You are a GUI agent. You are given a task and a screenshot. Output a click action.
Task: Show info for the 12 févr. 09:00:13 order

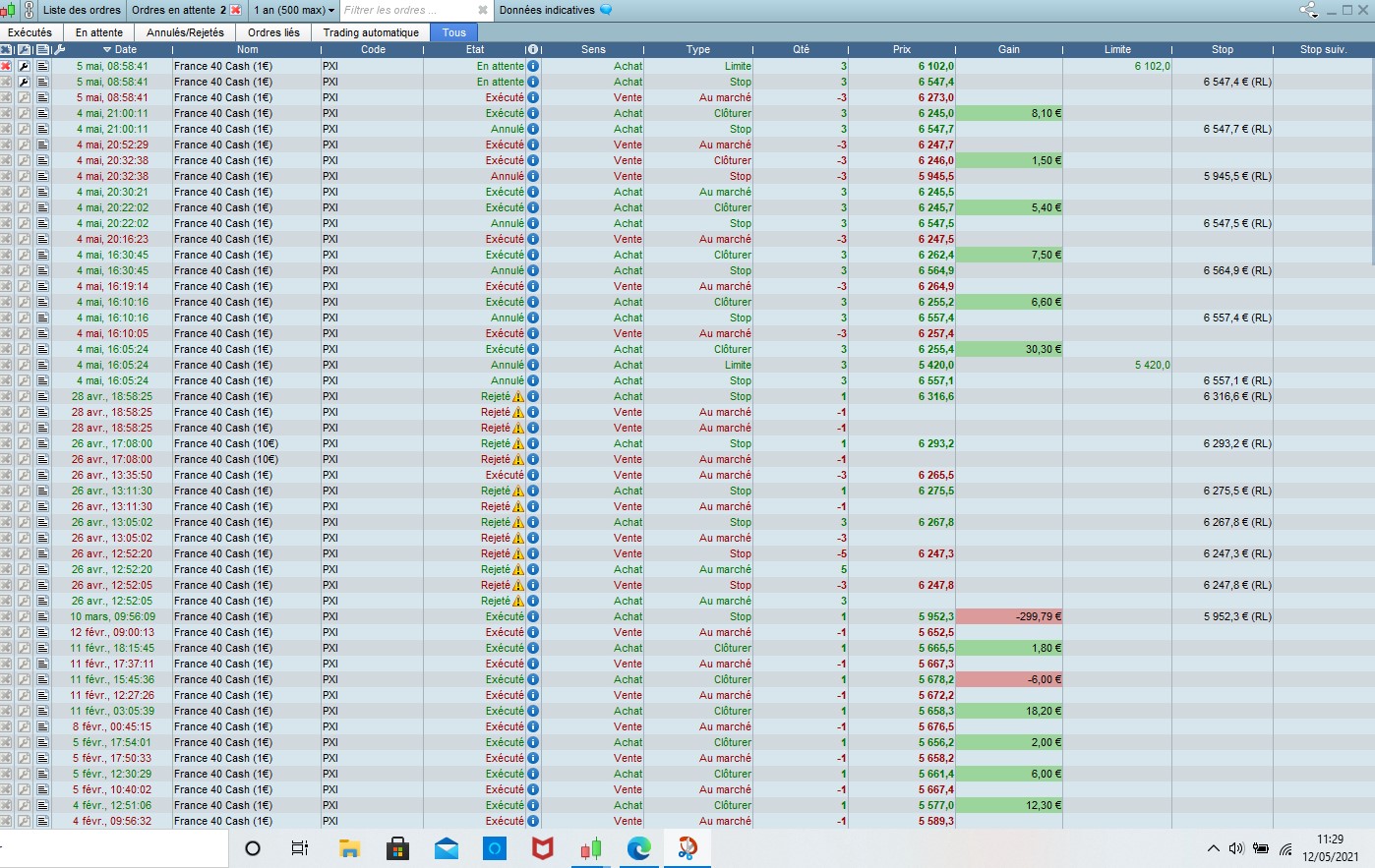pyautogui.click(x=533, y=632)
